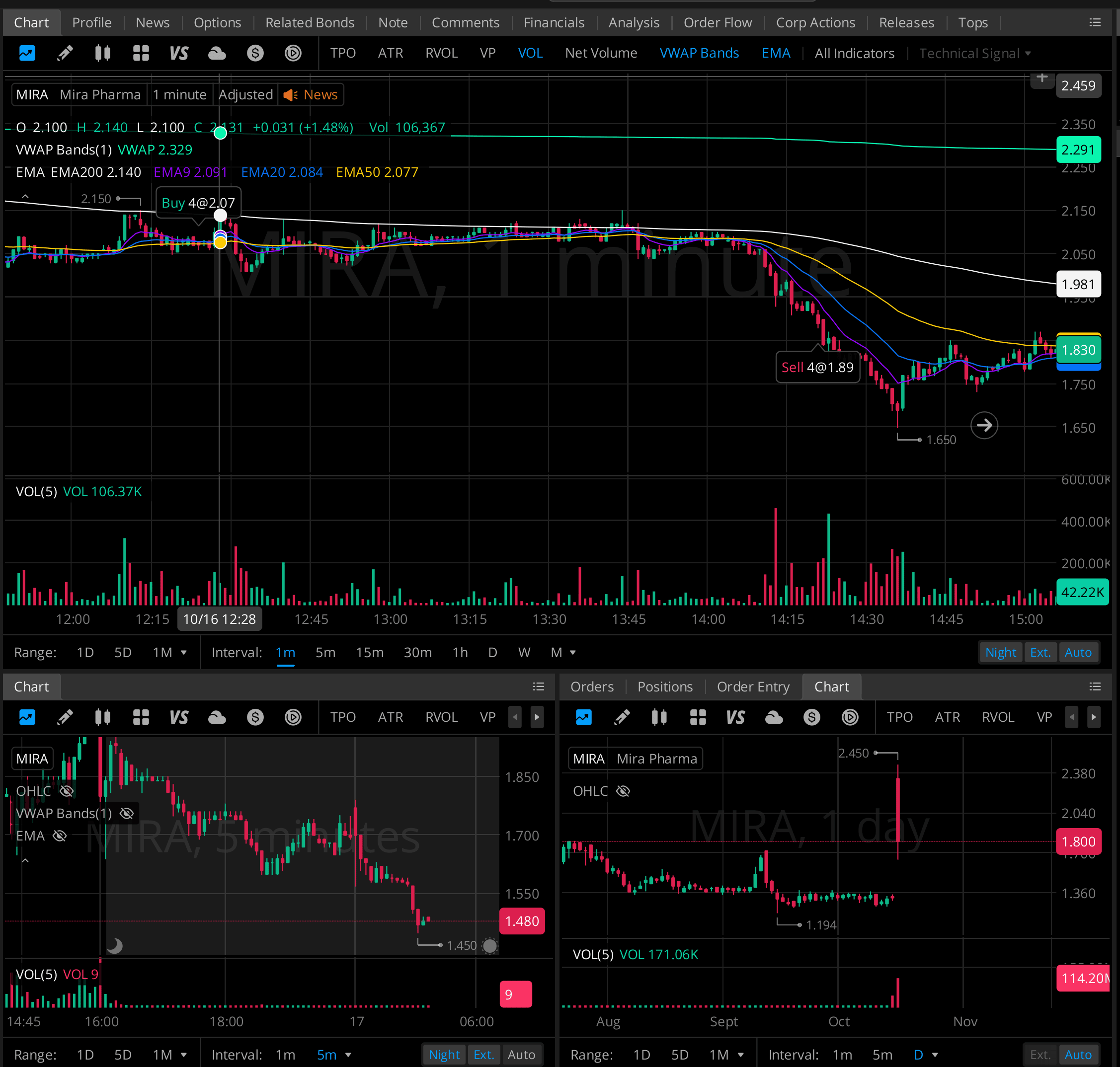
Task: Jump to latest bar with arrow button
Action: pyautogui.click(x=983, y=425)
